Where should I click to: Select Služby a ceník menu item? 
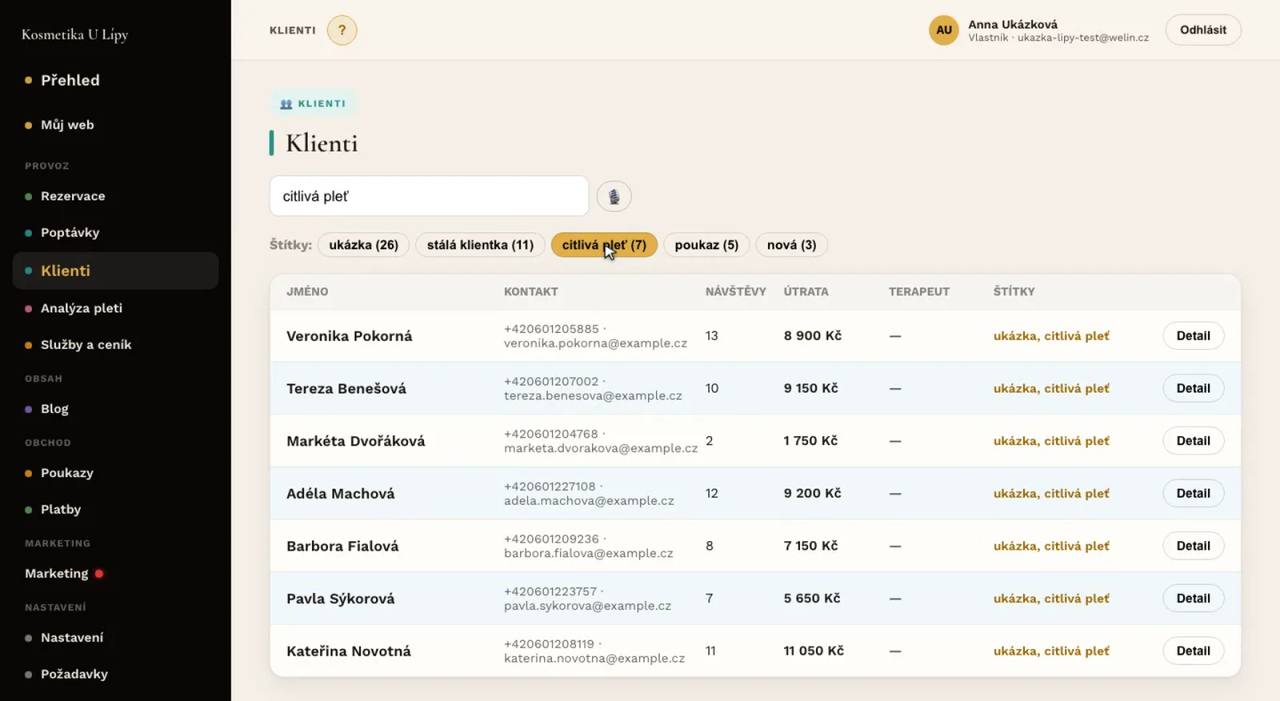86,345
